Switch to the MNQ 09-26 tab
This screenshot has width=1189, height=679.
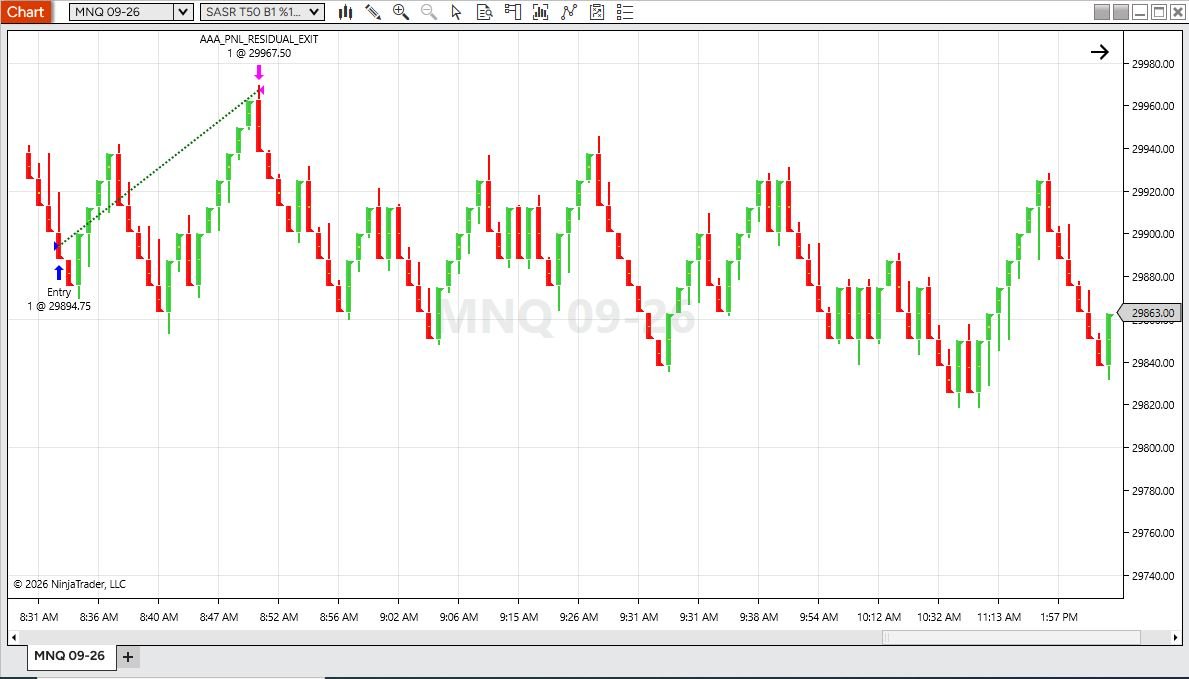pyautogui.click(x=70, y=656)
